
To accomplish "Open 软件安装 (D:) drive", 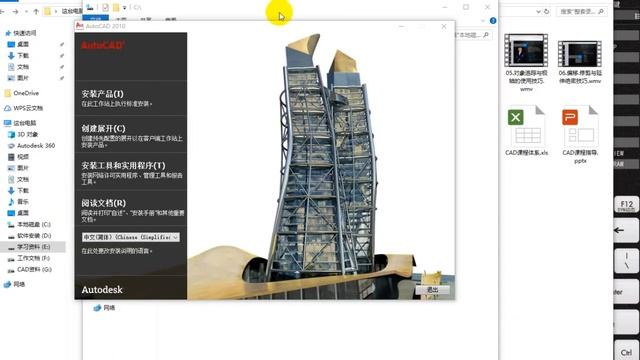I will tap(34, 236).
